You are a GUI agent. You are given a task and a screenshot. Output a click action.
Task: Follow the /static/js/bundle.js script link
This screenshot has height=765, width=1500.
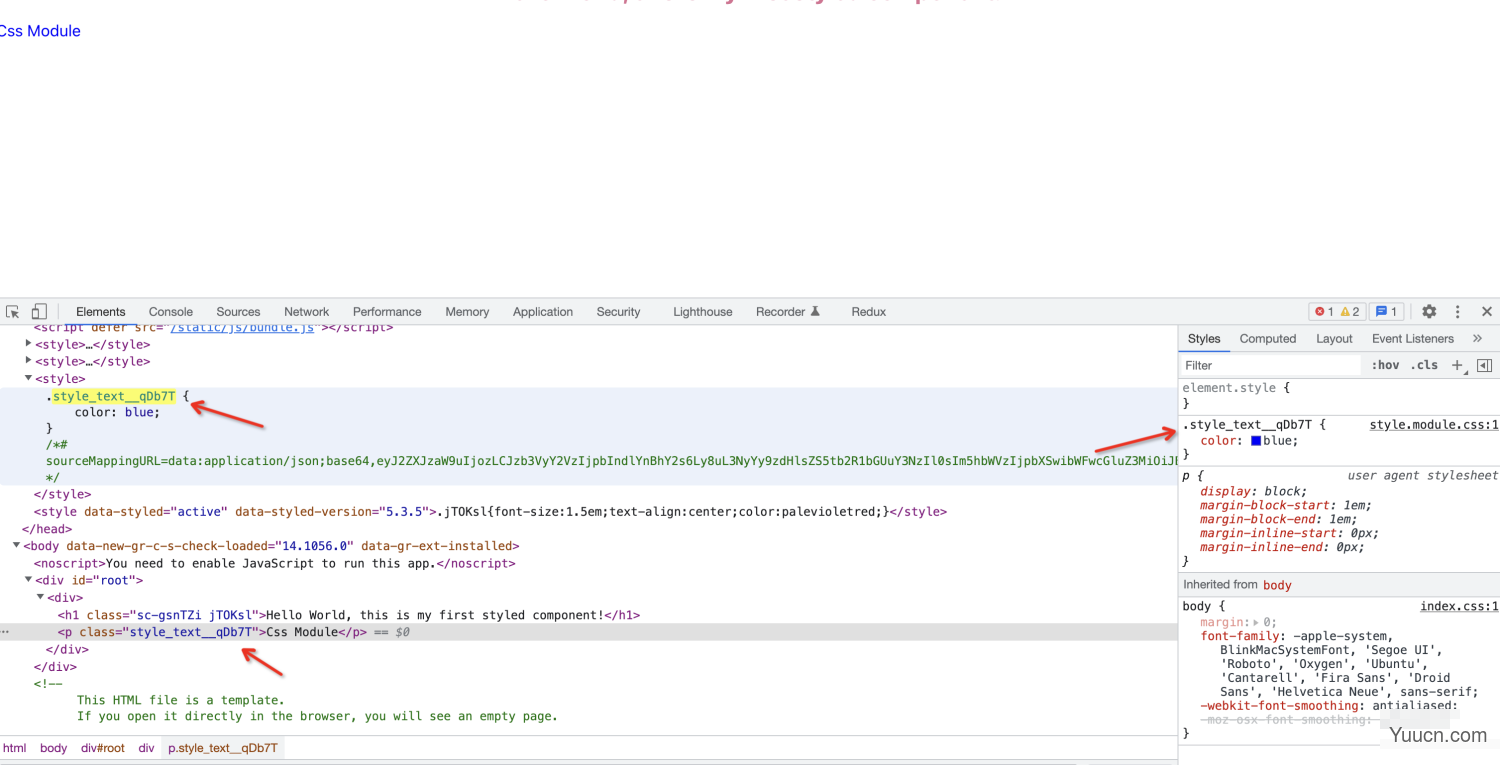click(x=243, y=328)
